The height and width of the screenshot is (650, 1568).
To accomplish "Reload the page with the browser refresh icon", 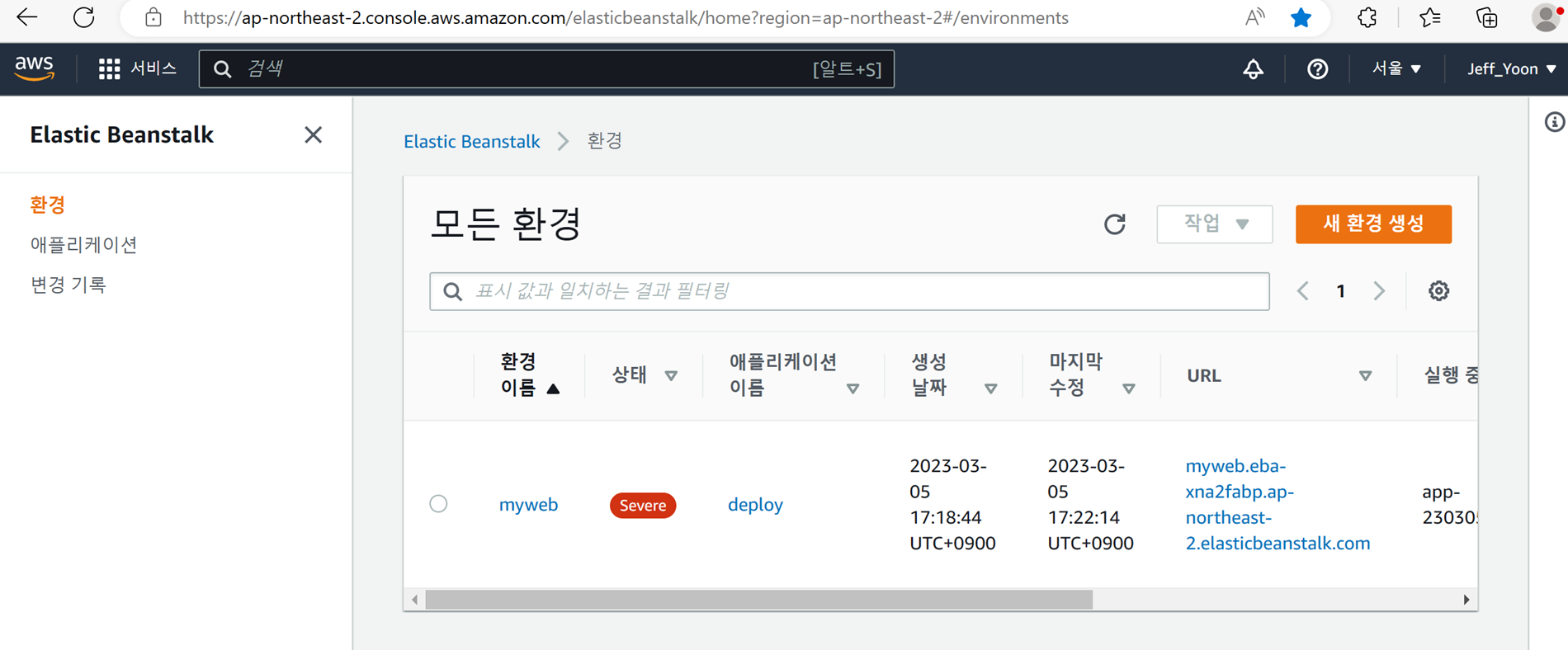I will 83,17.
